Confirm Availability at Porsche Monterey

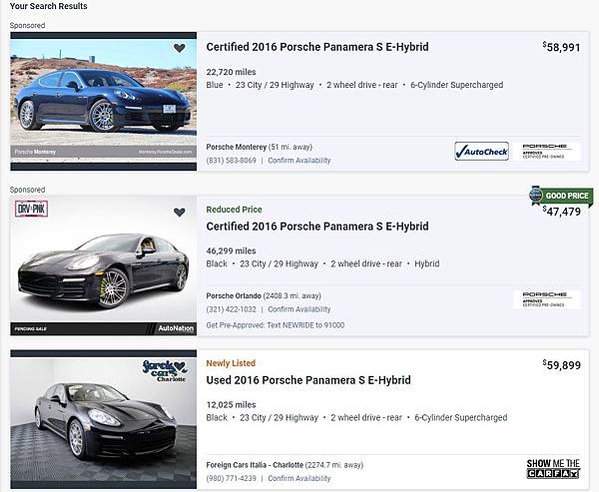coord(299,160)
